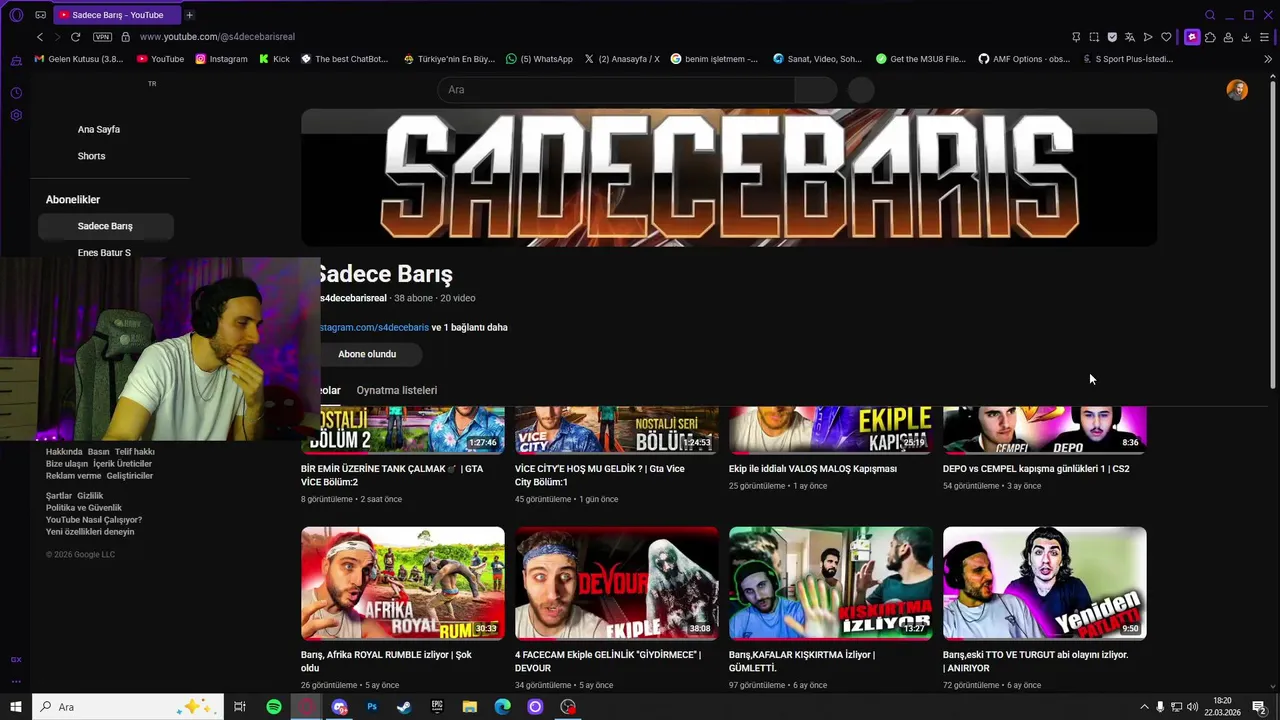Open the downloads panel icon

point(1246,37)
